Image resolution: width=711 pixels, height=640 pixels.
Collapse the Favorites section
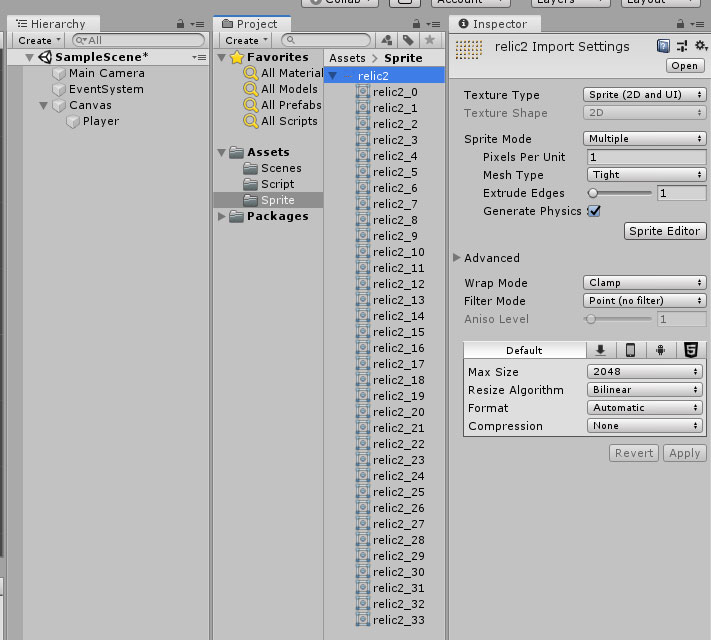click(222, 58)
